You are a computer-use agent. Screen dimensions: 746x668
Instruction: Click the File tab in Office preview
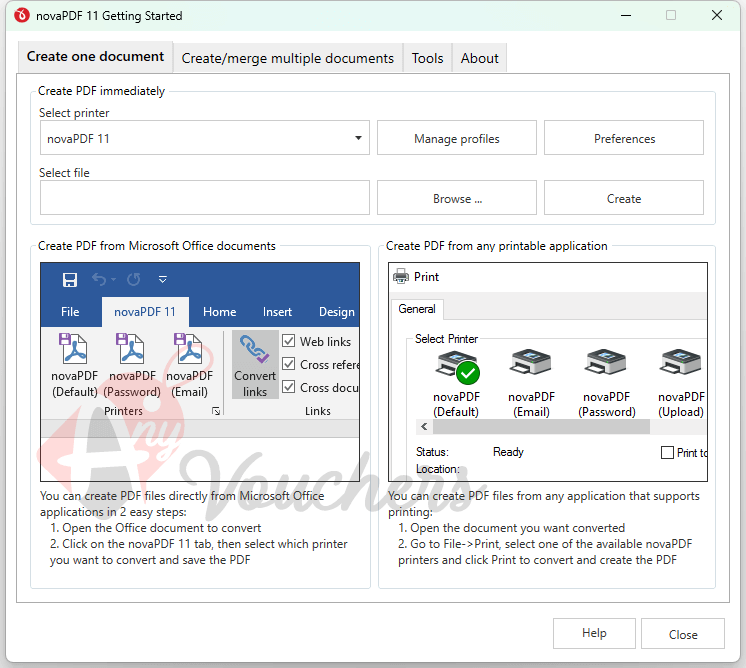pos(70,312)
